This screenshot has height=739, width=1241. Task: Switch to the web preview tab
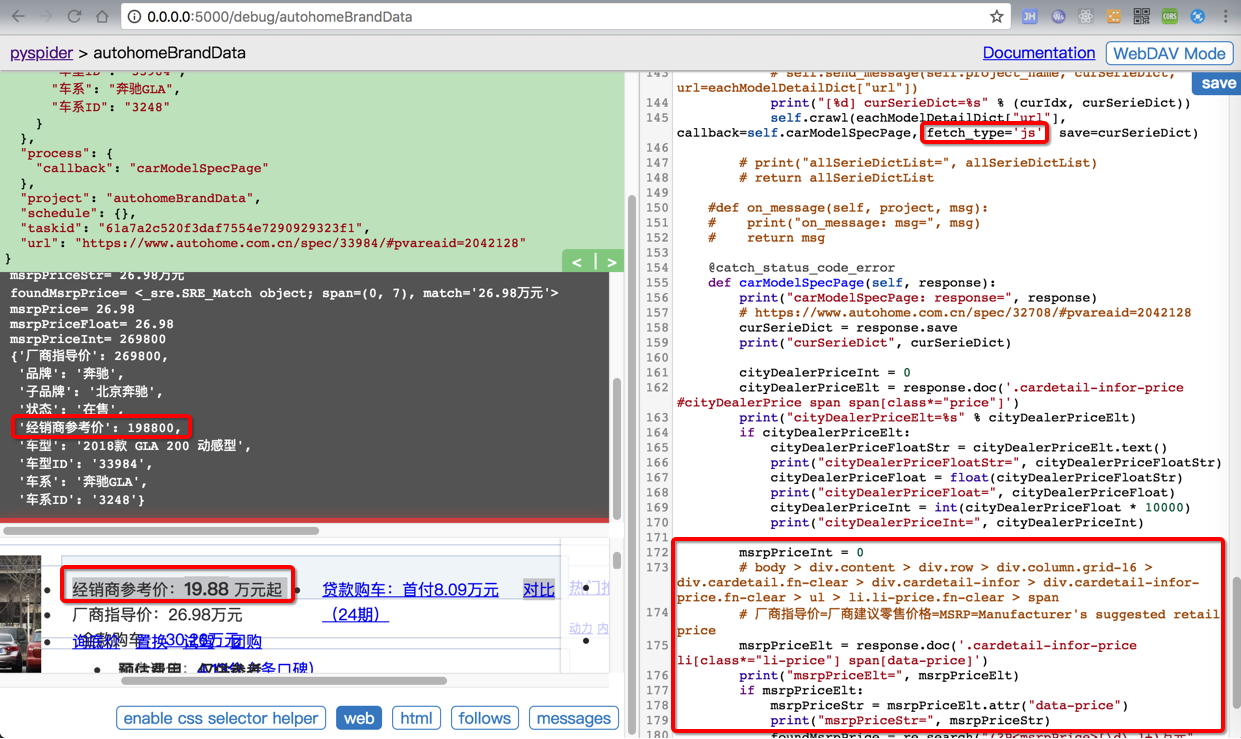tap(359, 718)
